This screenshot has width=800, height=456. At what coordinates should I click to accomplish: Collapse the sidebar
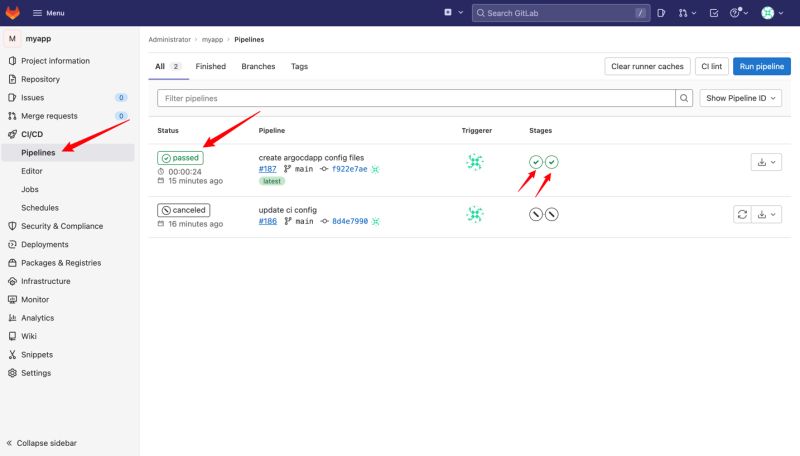click(41, 443)
